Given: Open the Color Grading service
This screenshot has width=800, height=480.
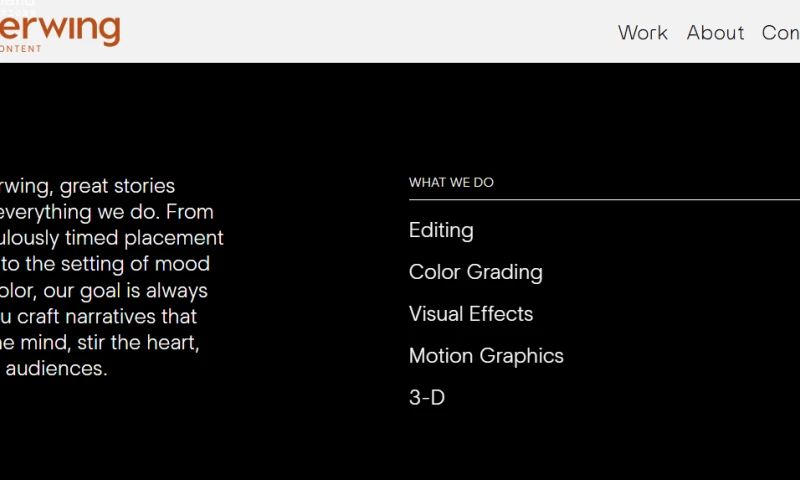Looking at the screenshot, I should [x=475, y=272].
